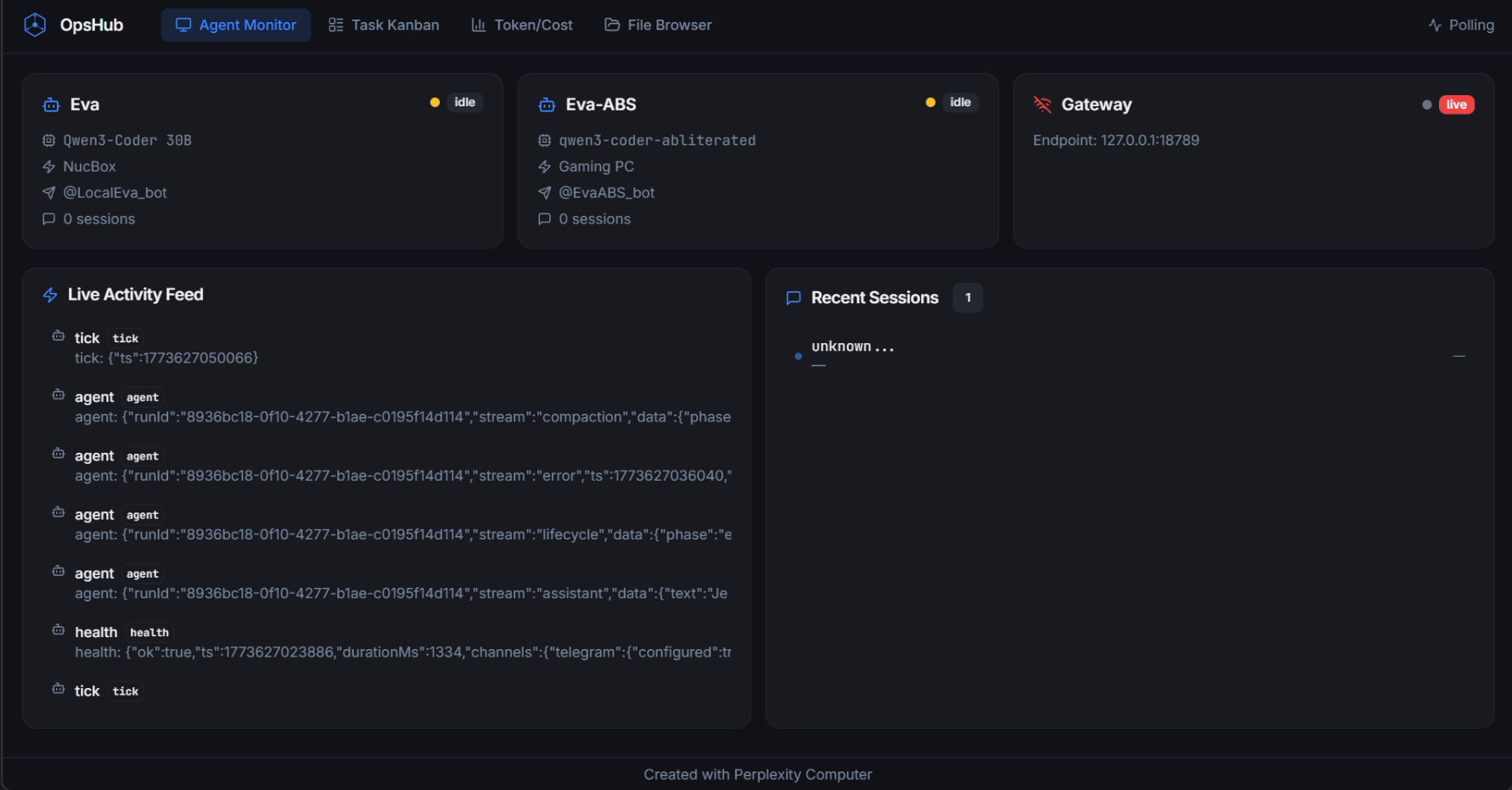This screenshot has width=1512, height=790.
Task: Open the @EvaABS_bot Telegram handle
Action: [606, 193]
